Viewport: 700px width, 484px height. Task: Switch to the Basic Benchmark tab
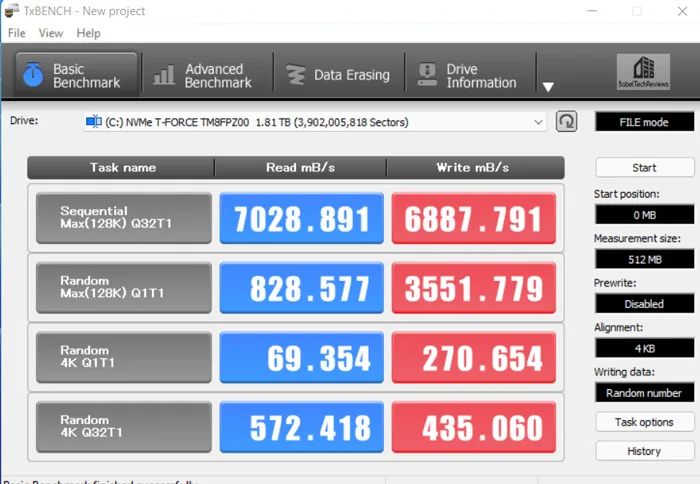click(76, 75)
